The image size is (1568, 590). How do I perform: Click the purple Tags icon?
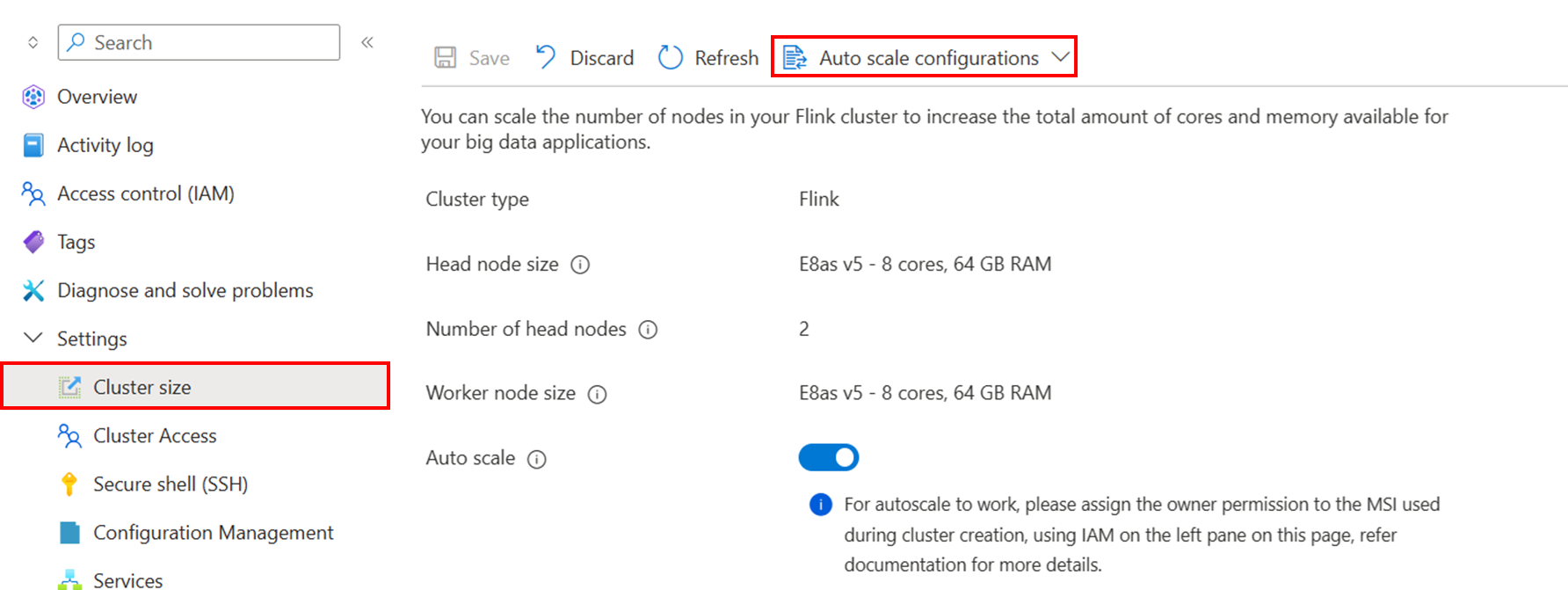coord(33,242)
